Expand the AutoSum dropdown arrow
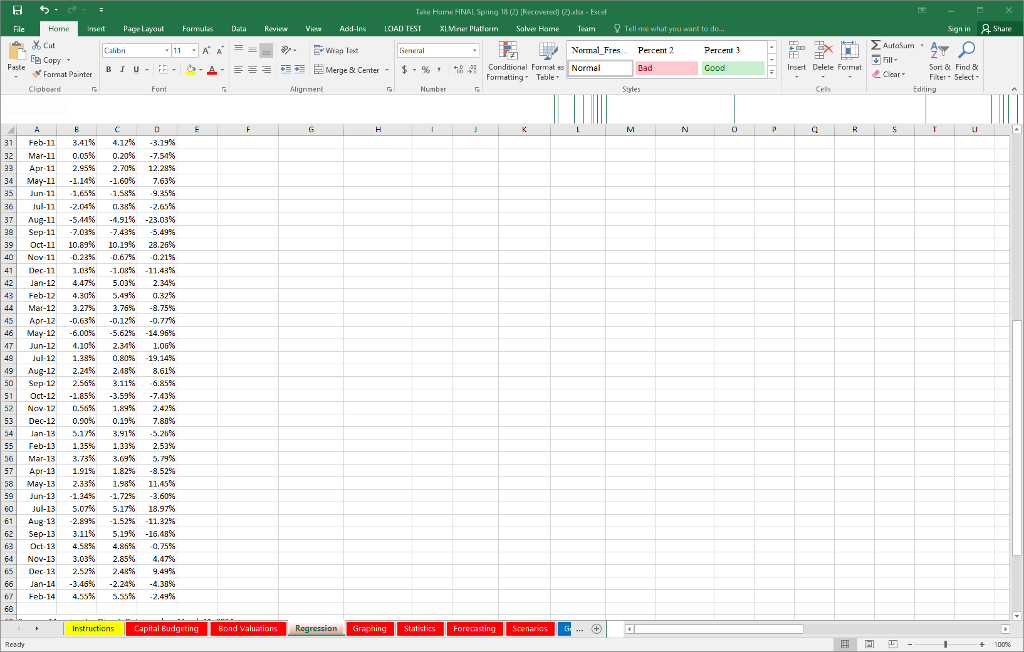The width and height of the screenshot is (1024, 652). coord(921,45)
